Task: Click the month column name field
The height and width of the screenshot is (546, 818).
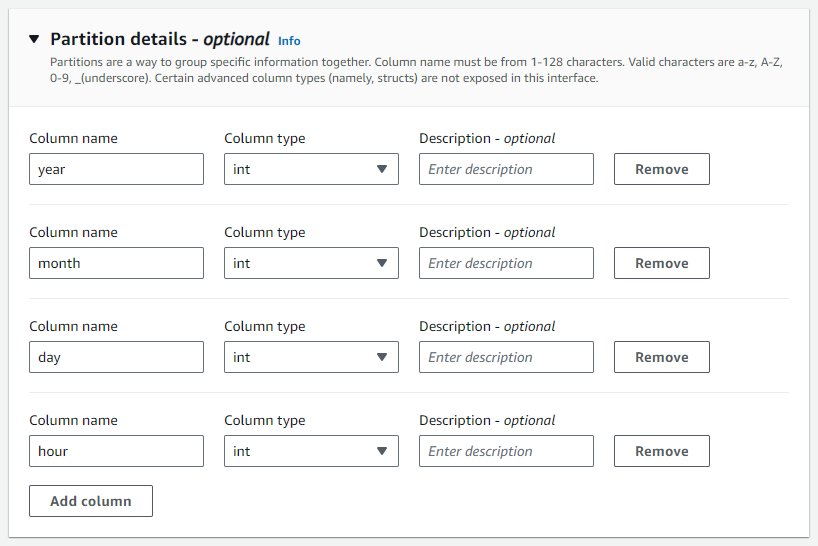Action: (x=116, y=263)
